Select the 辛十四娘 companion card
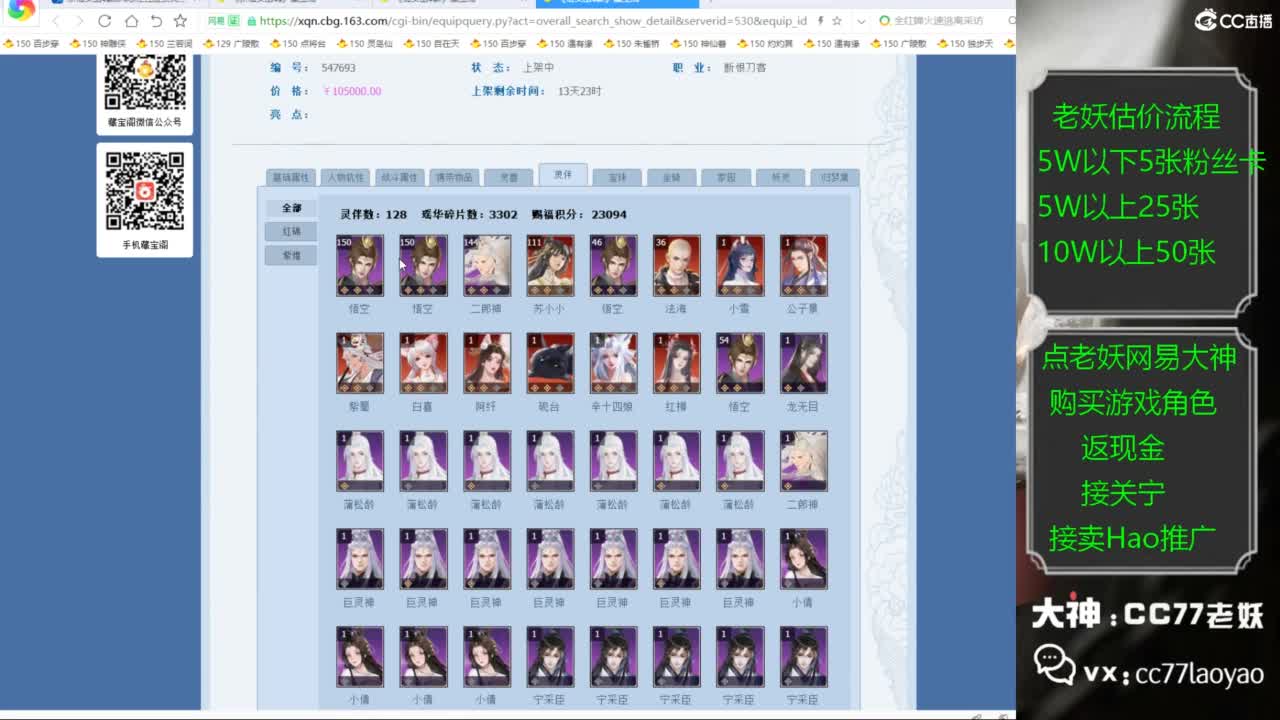Screen dimensions: 1280x720 click(x=613, y=364)
